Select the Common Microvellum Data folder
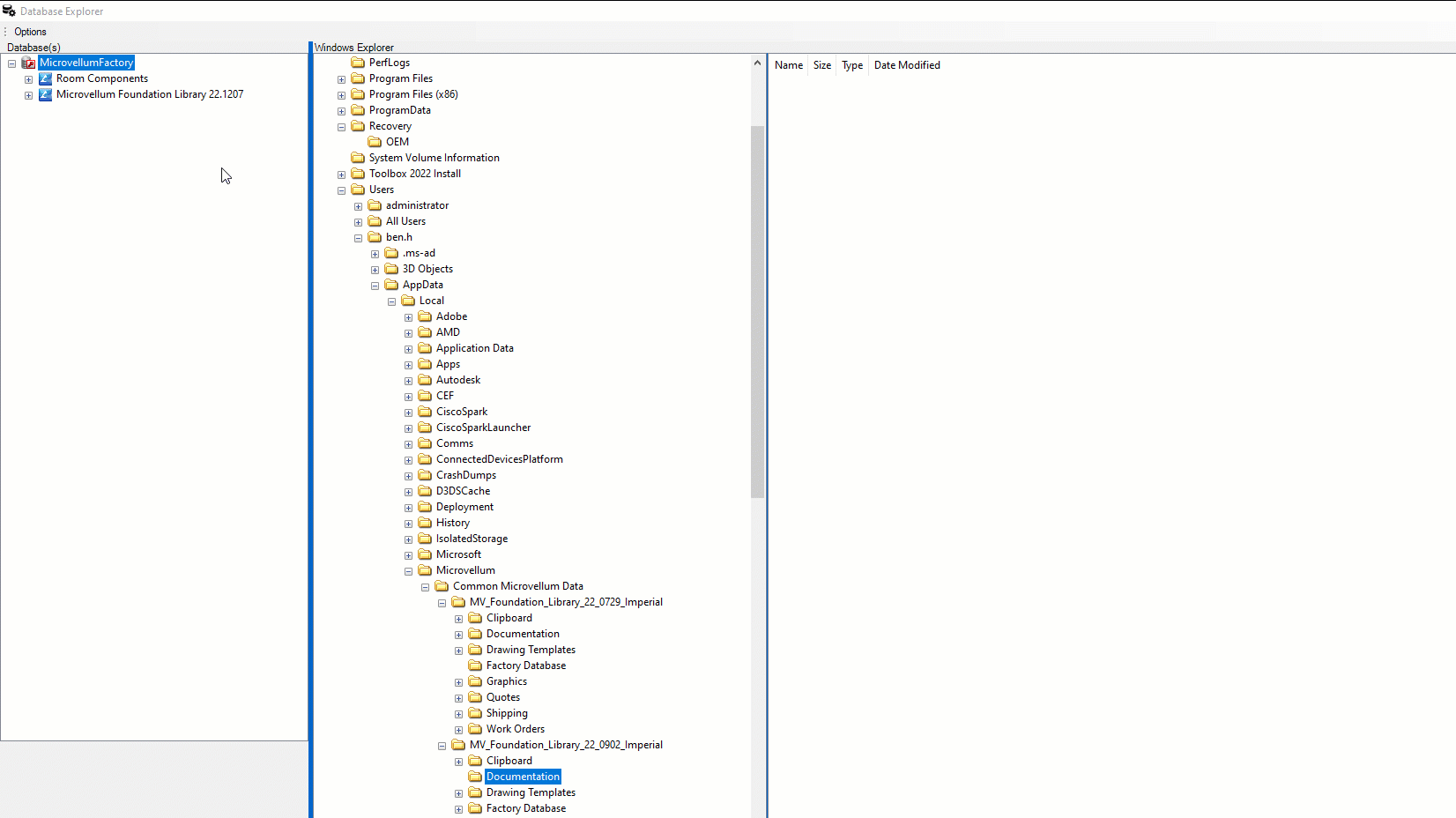Image resolution: width=1456 pixels, height=818 pixels. [x=517, y=586]
